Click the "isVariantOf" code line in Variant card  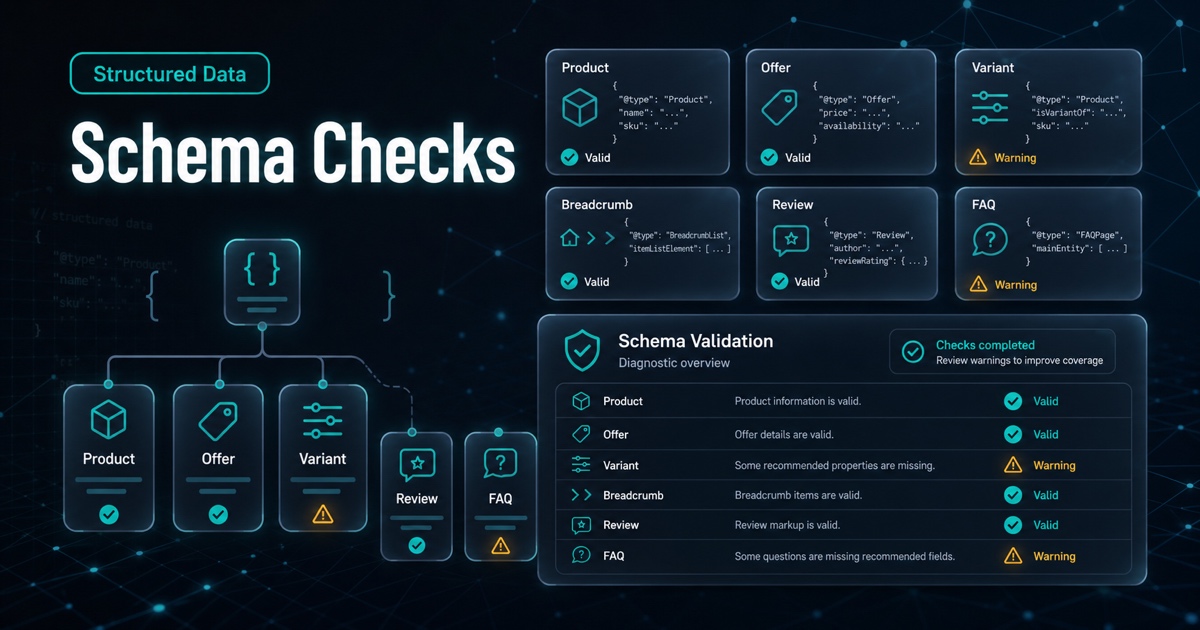[x=1079, y=112]
